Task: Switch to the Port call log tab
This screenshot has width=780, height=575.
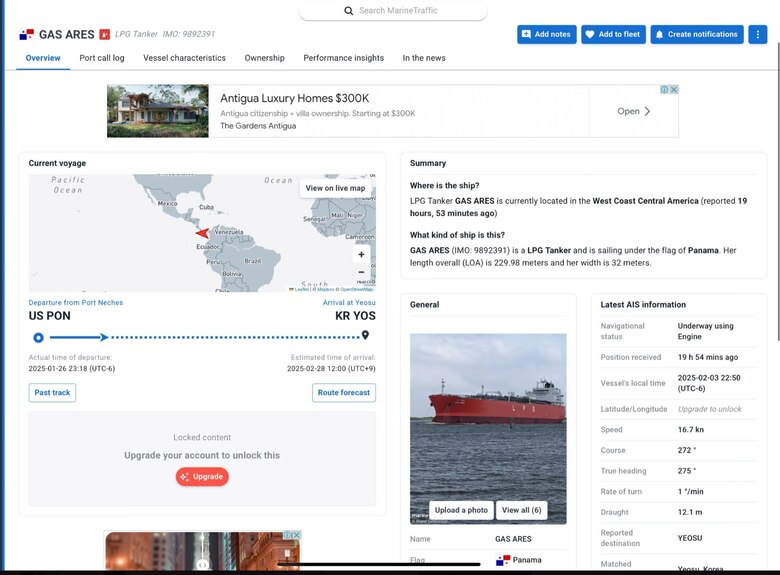Action: coord(102,58)
